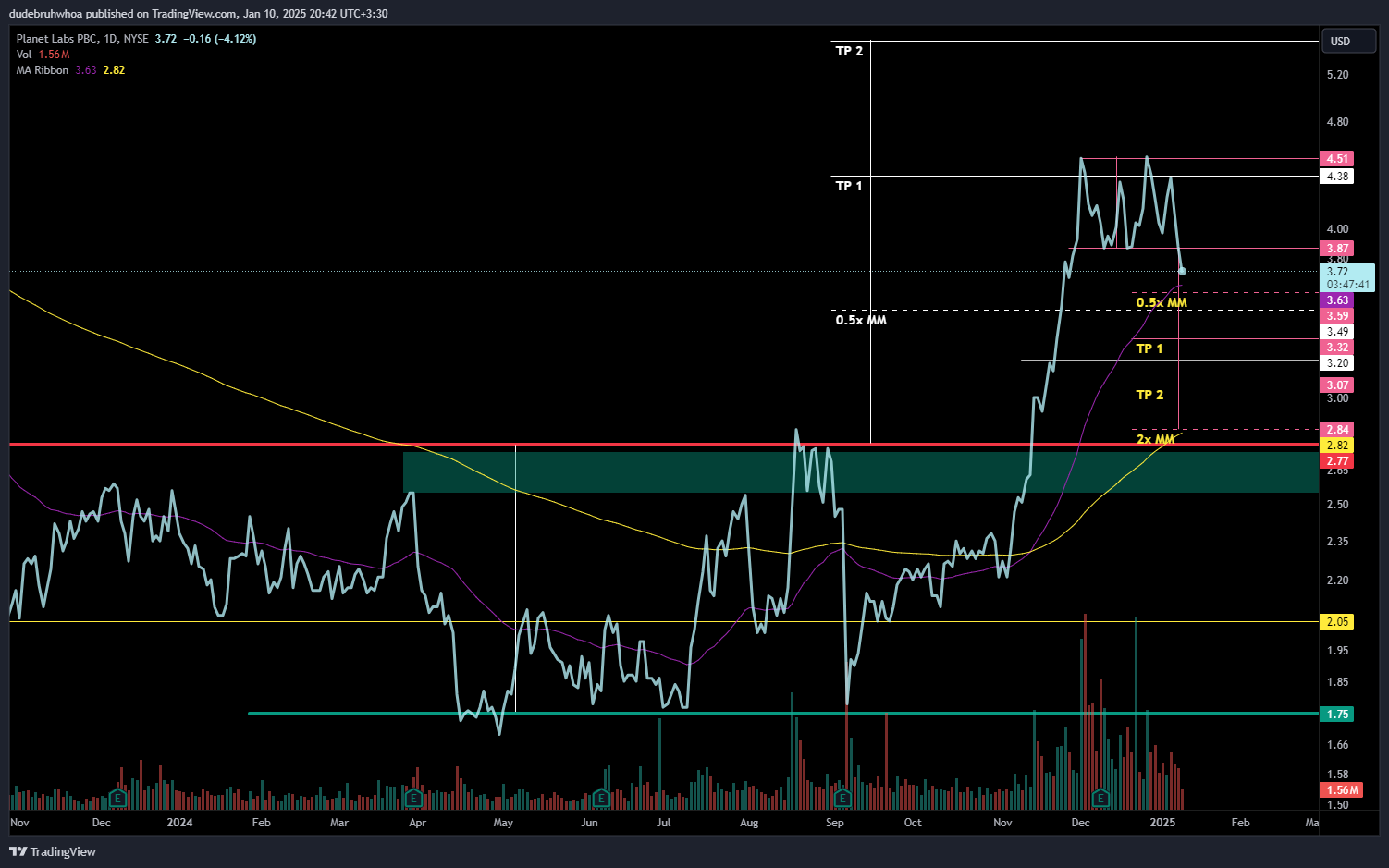This screenshot has width=1389, height=868.
Task: Click the 3.20 price axis label
Action: 1337,363
